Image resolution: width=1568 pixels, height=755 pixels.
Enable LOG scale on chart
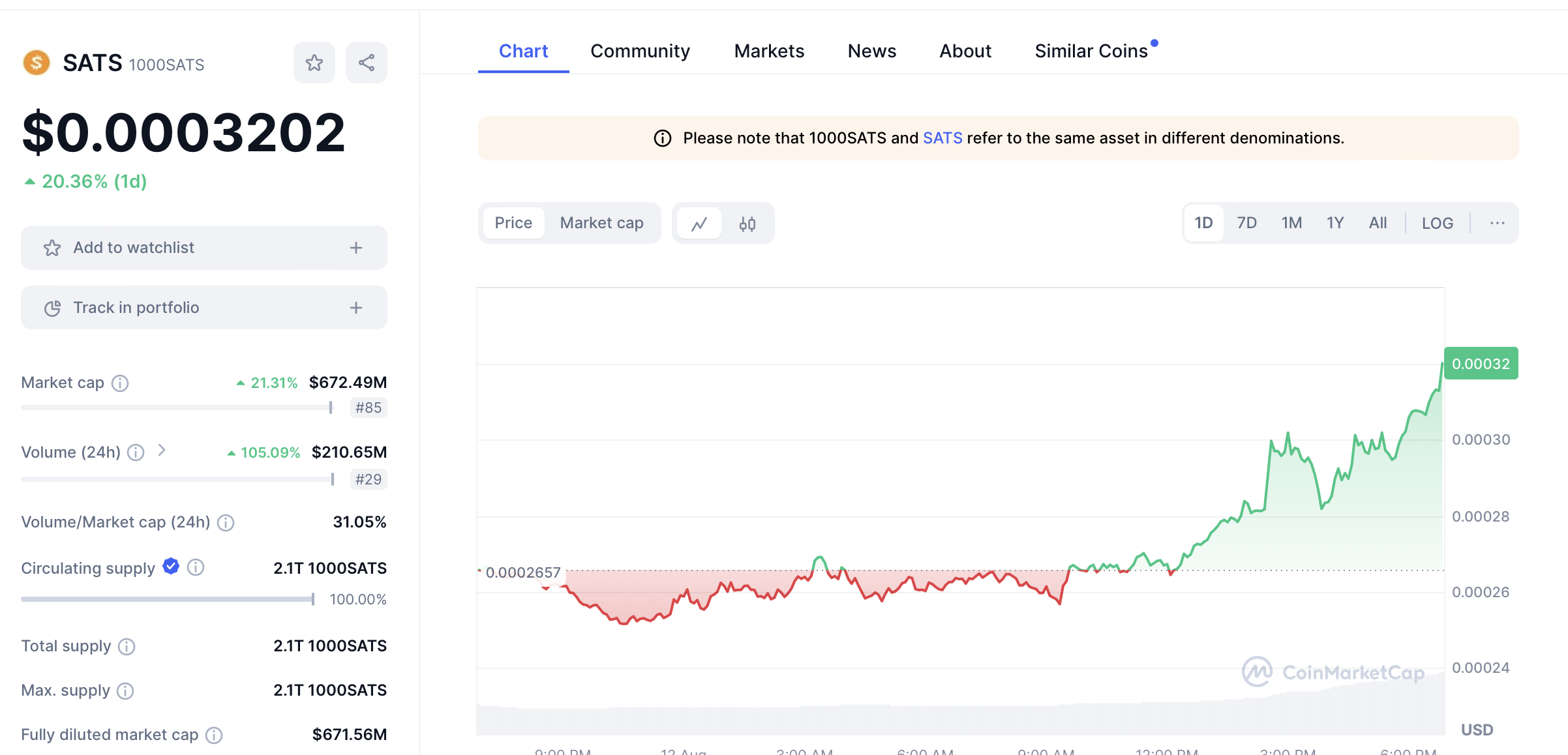coord(1437,223)
